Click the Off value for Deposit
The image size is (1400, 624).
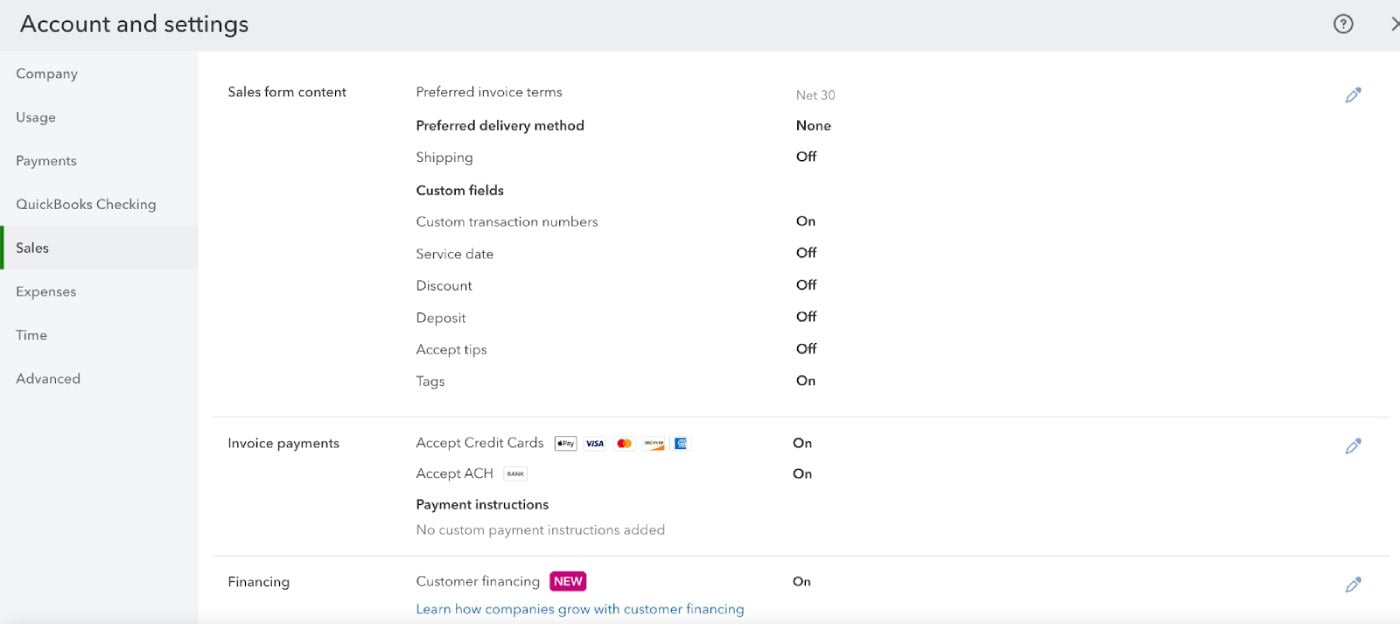coord(806,317)
